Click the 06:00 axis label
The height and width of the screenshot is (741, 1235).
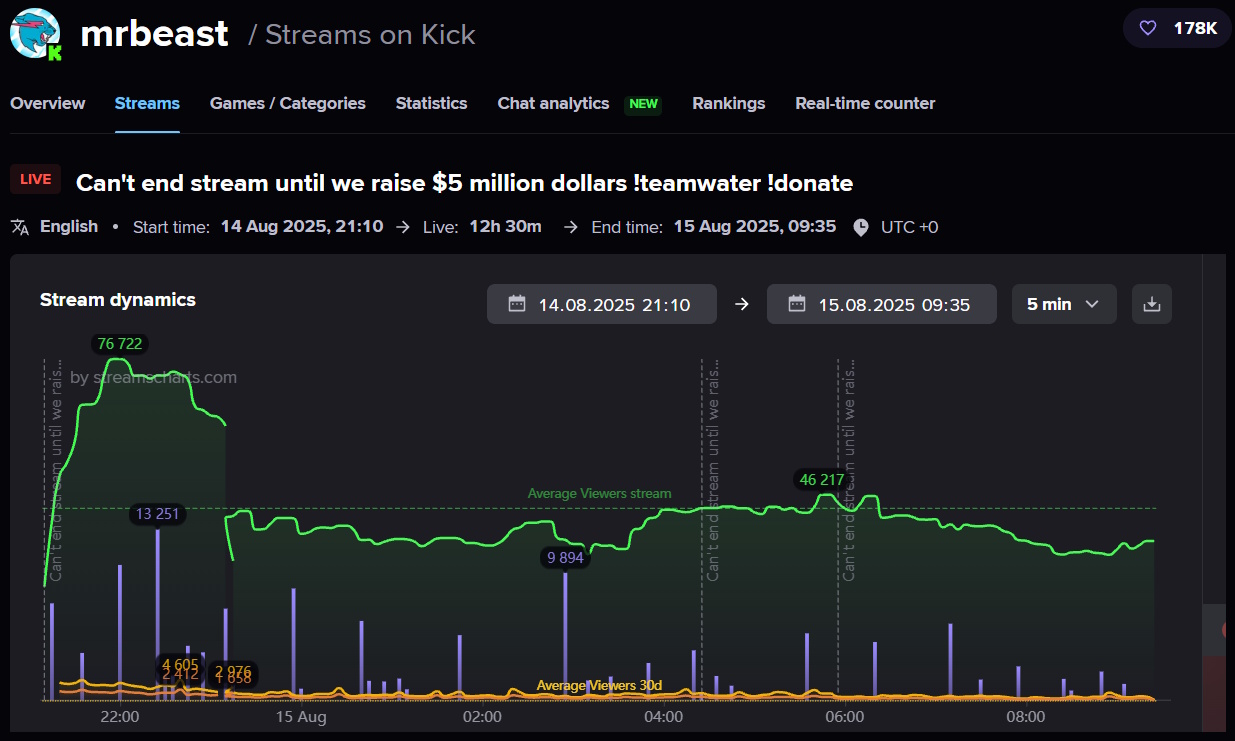pos(845,717)
